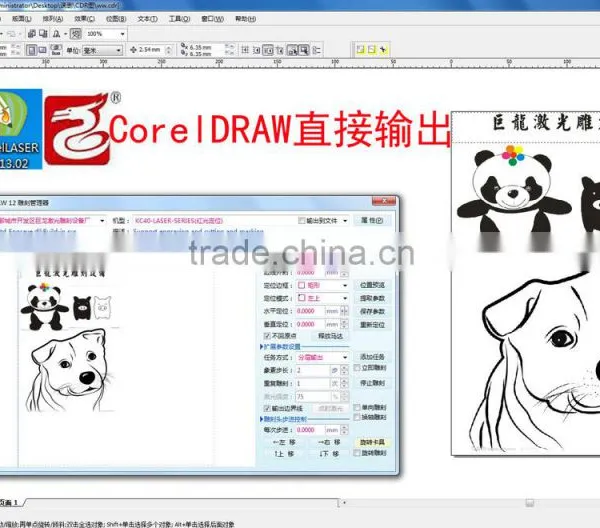Open the 定位边框 dropdown
This screenshot has width=600, height=528.
345,285
